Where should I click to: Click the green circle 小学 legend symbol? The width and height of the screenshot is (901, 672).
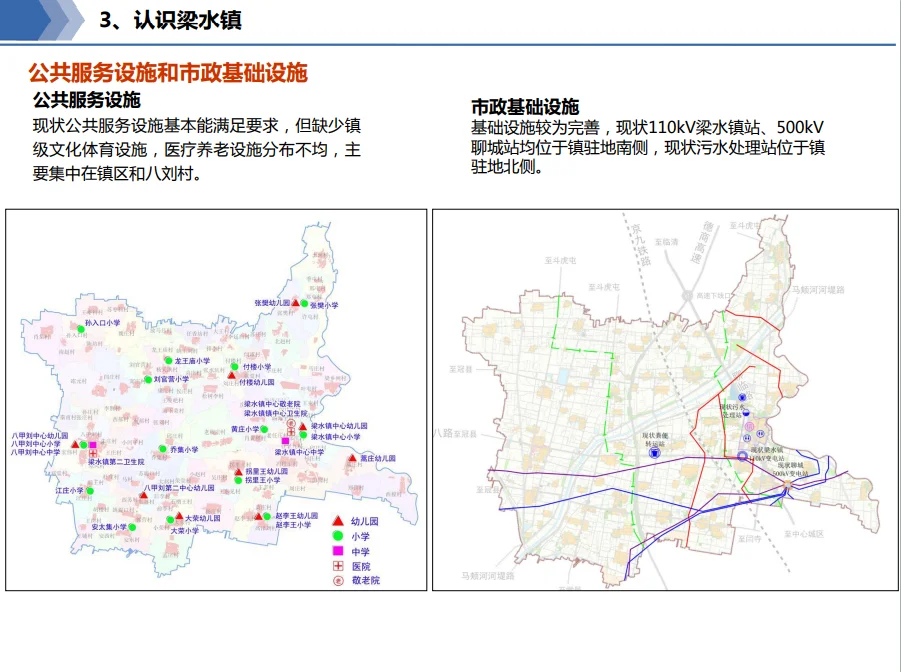[338, 537]
